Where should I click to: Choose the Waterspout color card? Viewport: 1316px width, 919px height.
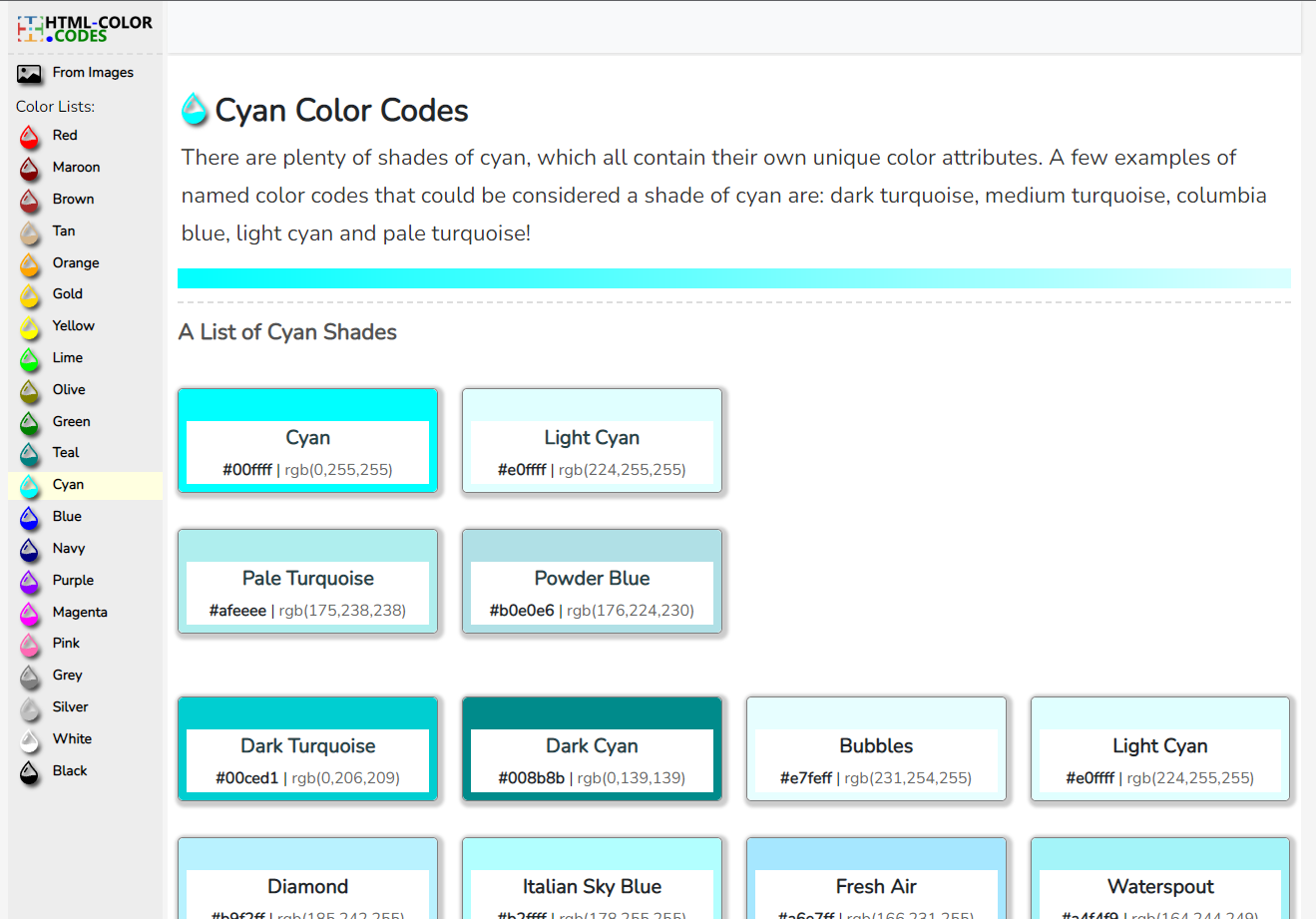coord(1160,878)
